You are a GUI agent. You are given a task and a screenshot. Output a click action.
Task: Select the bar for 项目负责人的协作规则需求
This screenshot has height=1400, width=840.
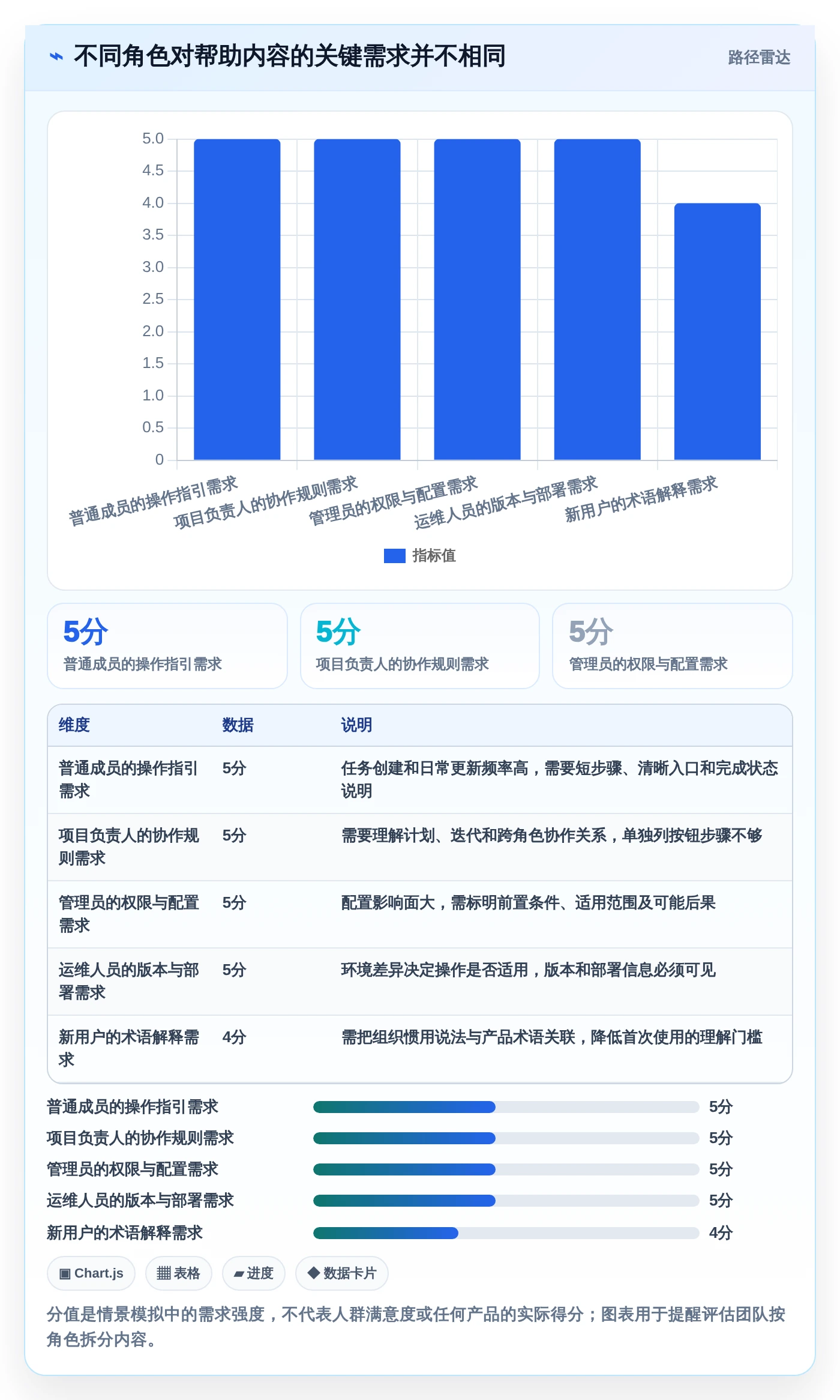point(357,300)
